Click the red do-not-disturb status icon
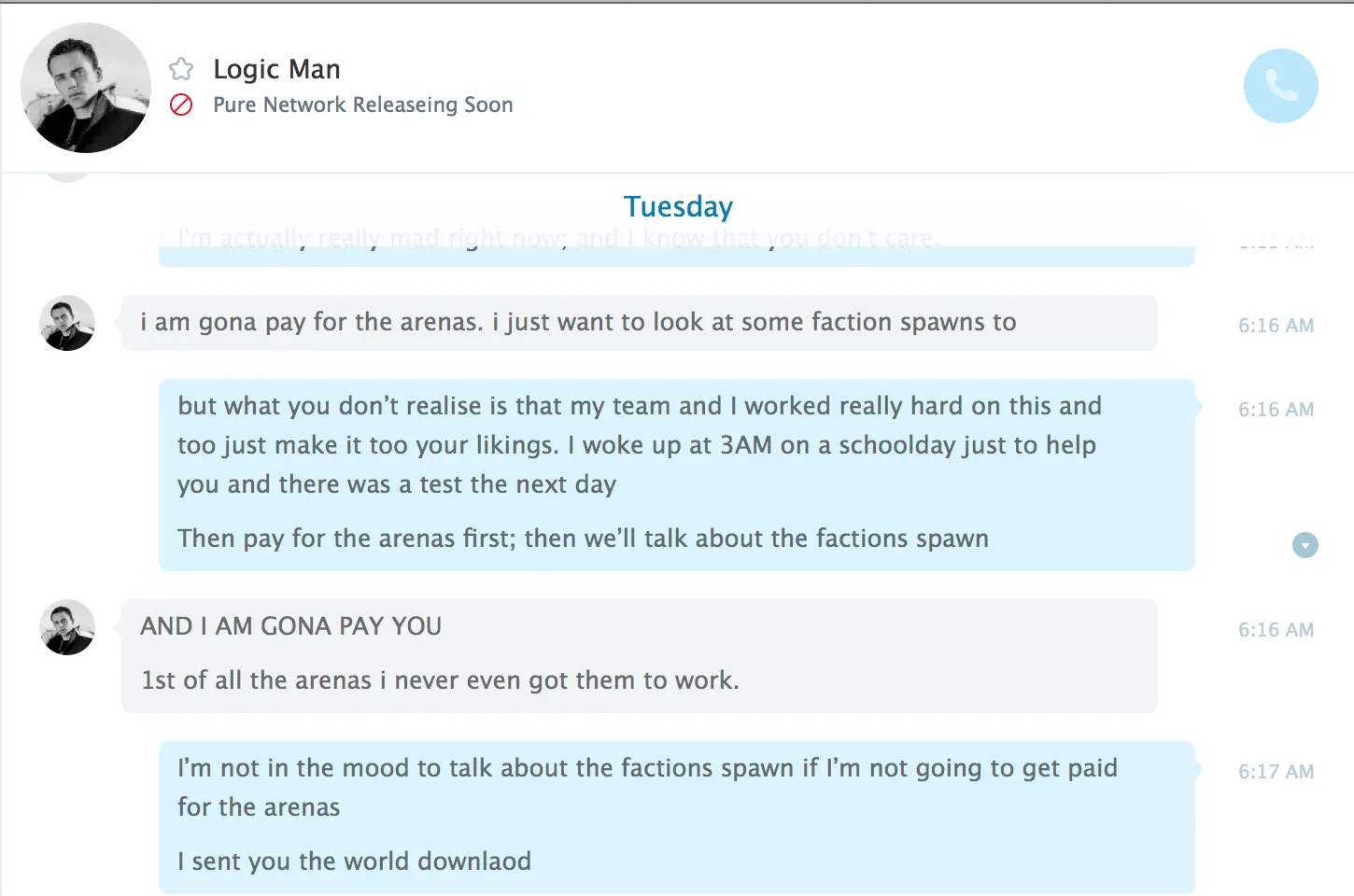Viewport: 1354px width, 896px height. click(x=181, y=105)
